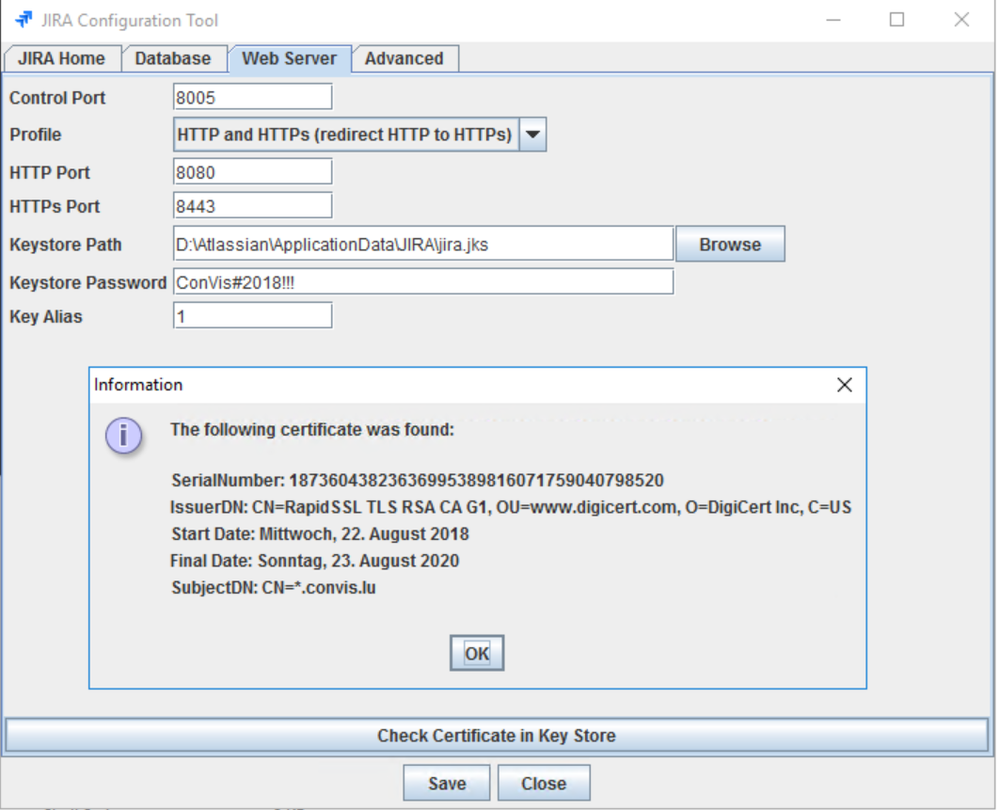999x810 pixels.
Task: Go to the Advanced tab
Action: coord(404,59)
